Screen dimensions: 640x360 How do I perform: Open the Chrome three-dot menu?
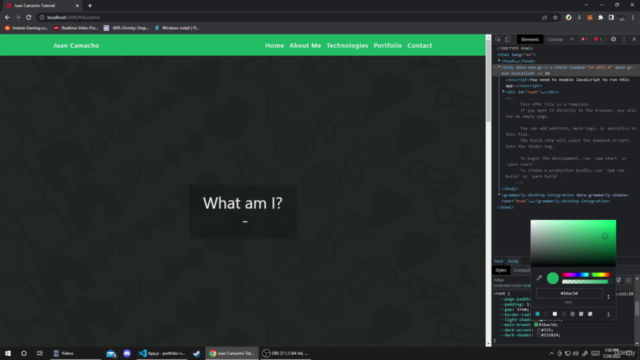[x=633, y=18]
